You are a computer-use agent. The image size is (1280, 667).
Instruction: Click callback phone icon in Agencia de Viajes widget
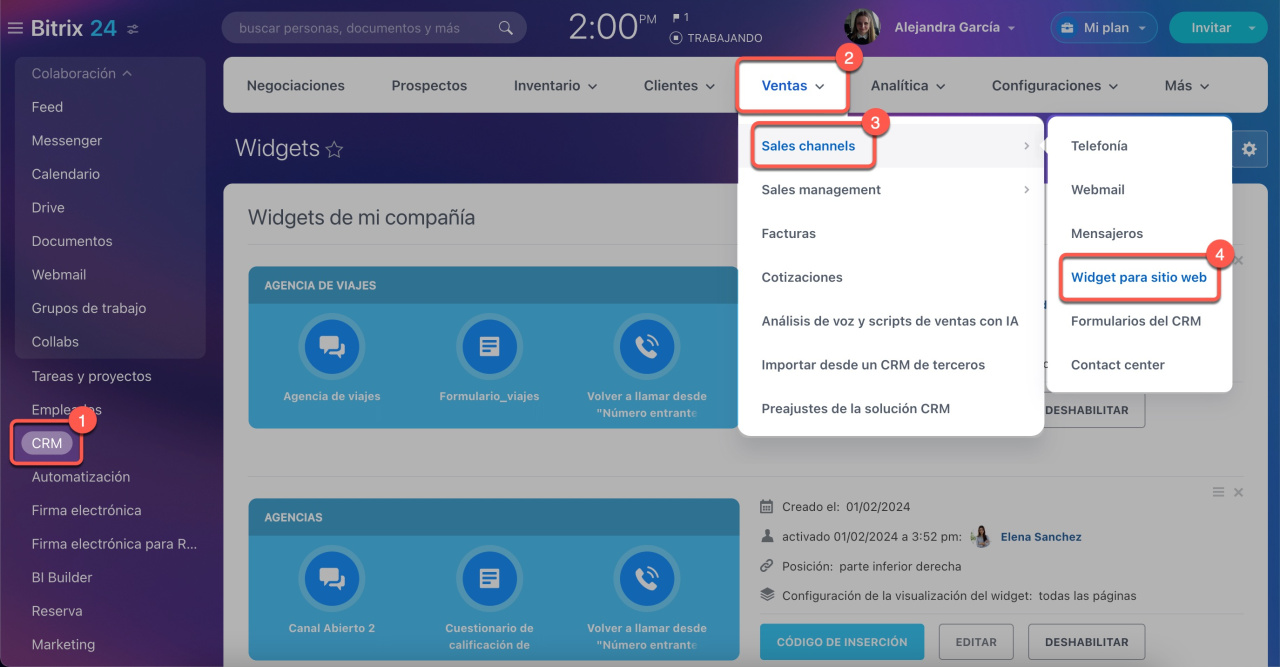click(646, 347)
